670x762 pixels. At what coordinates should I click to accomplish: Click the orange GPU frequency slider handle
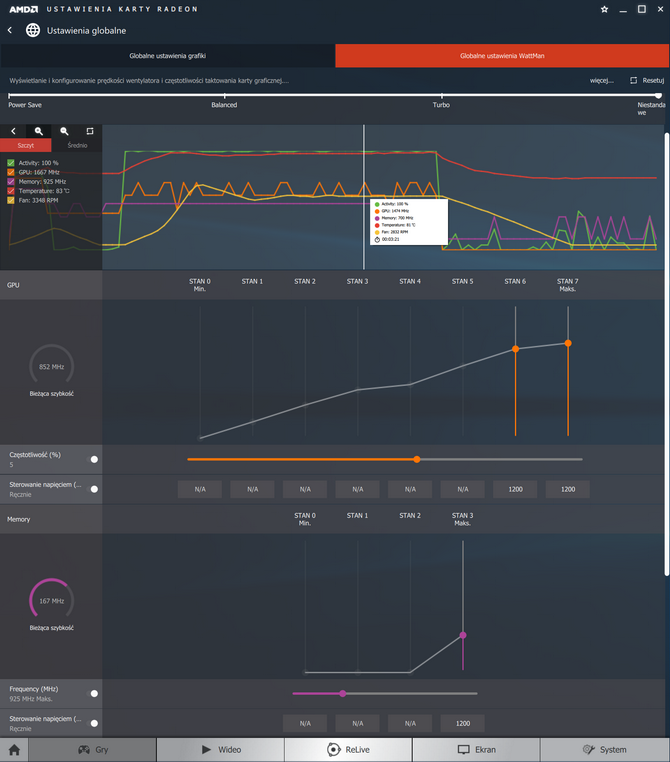pyautogui.click(x=416, y=459)
